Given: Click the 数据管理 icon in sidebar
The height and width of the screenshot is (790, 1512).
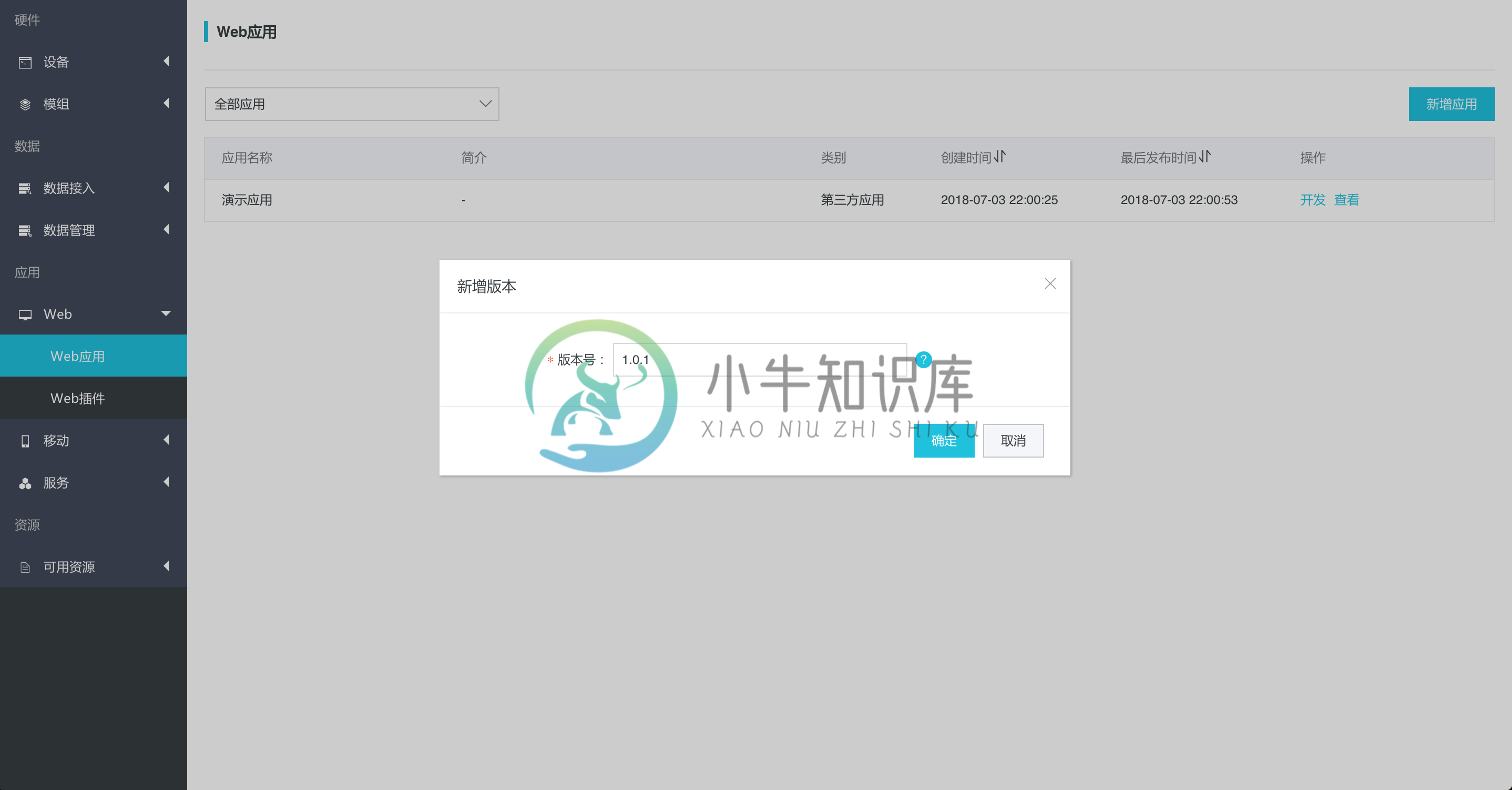Looking at the screenshot, I should (25, 231).
